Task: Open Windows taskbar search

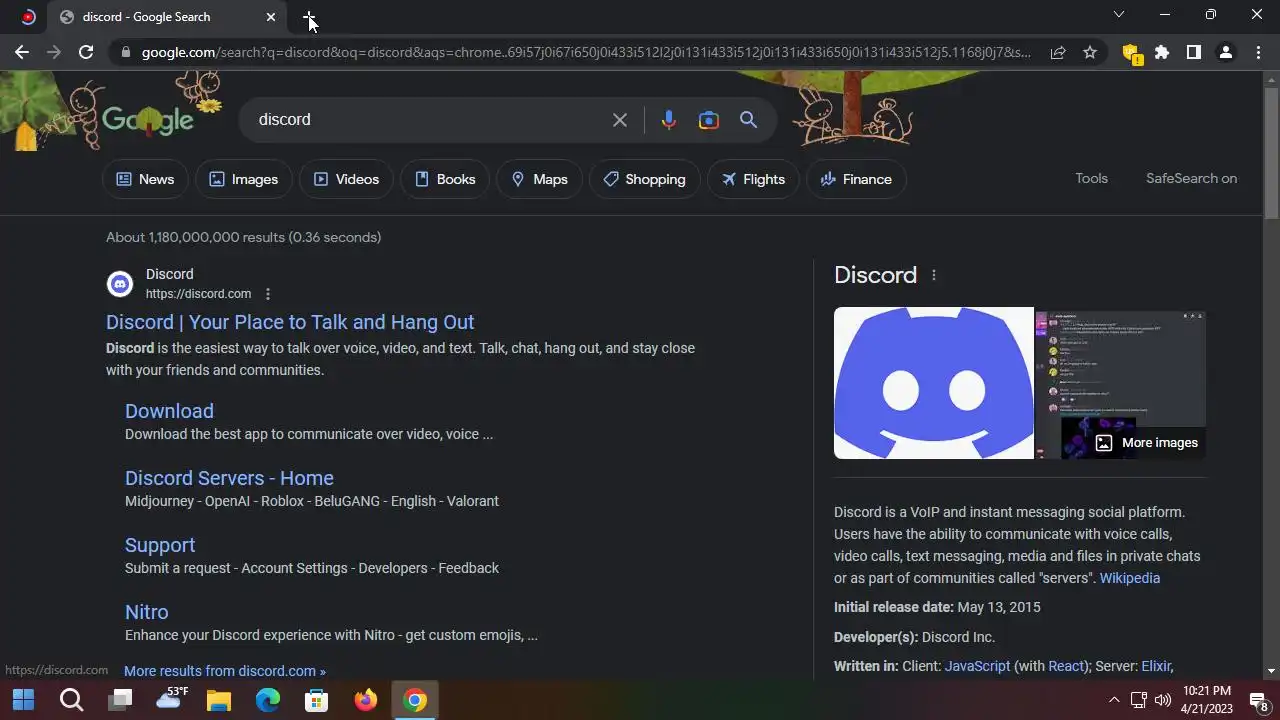Action: tap(71, 700)
